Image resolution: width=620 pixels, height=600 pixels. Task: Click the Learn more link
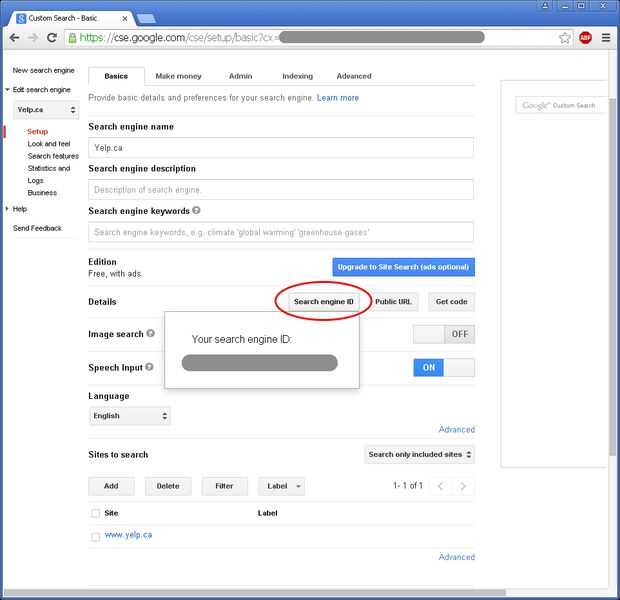coord(338,98)
